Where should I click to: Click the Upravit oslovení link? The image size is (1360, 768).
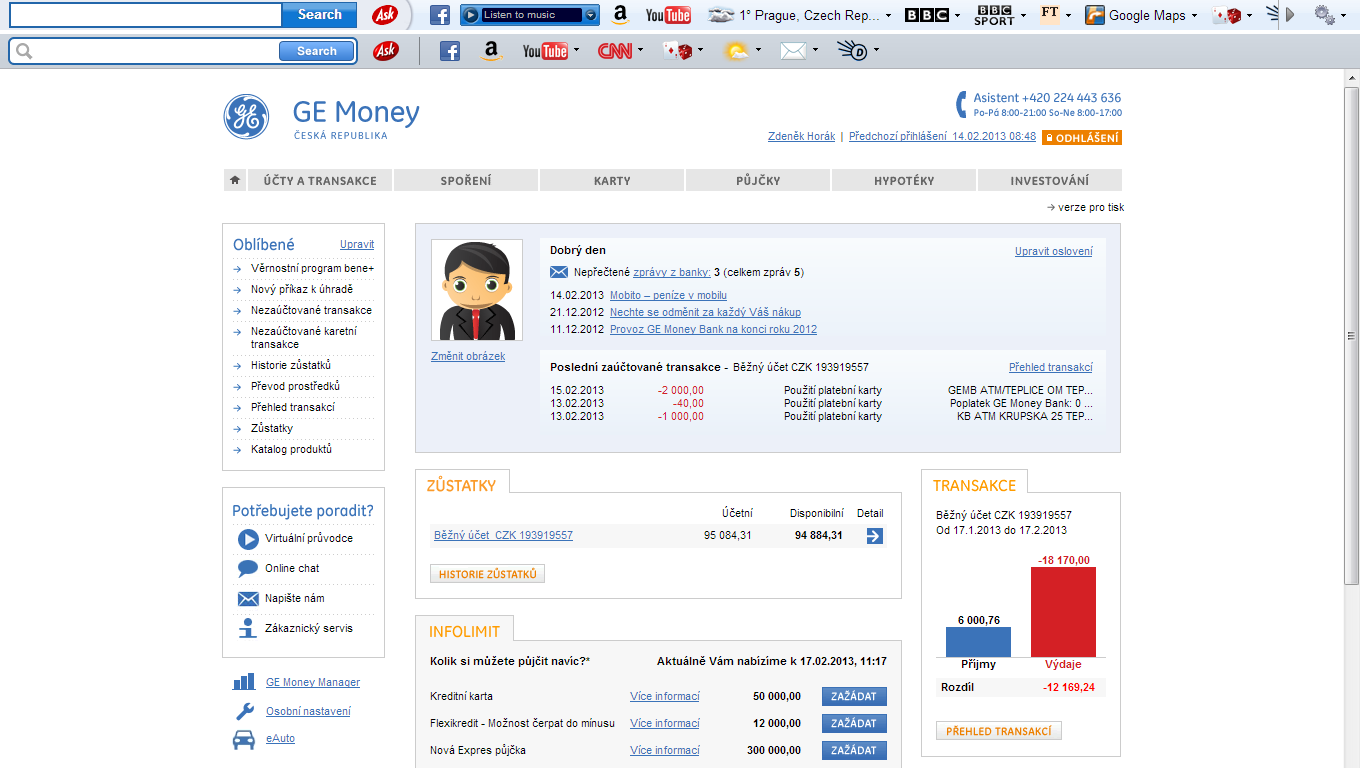[x=1053, y=251]
